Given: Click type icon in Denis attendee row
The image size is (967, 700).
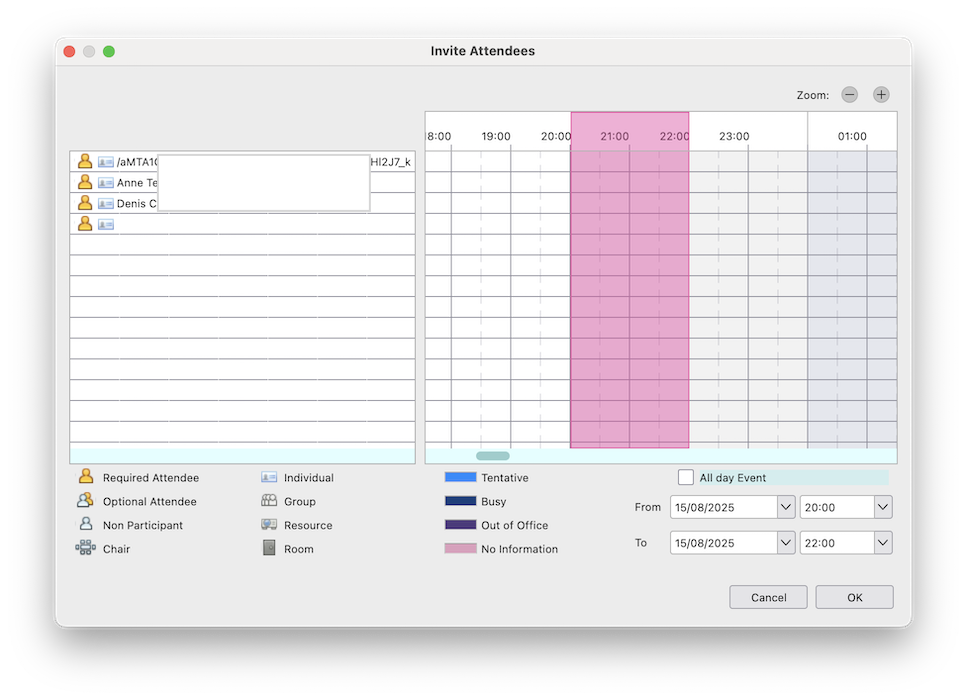Looking at the screenshot, I should (106, 203).
